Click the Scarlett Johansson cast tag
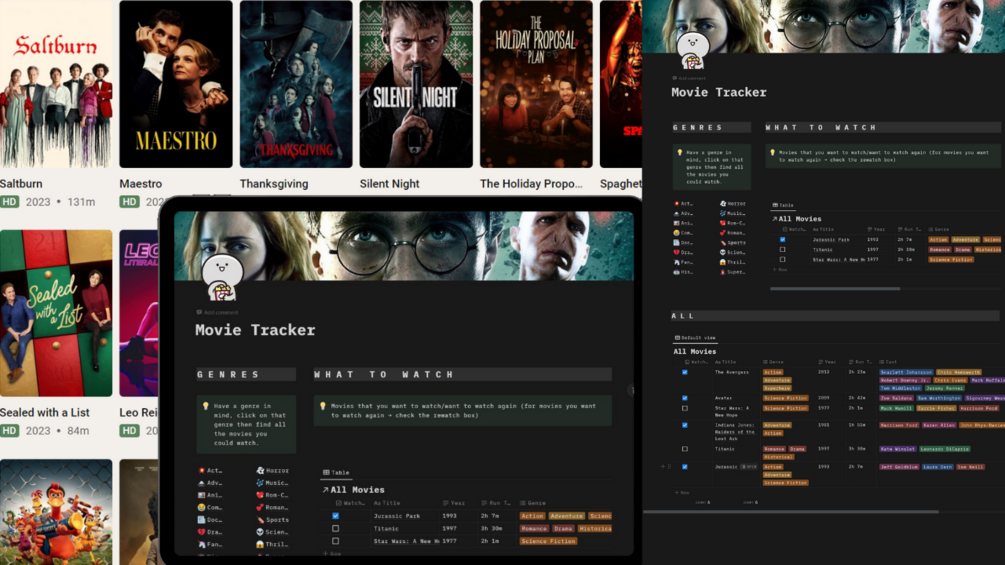Viewport: 1005px width, 565px height. click(x=906, y=372)
